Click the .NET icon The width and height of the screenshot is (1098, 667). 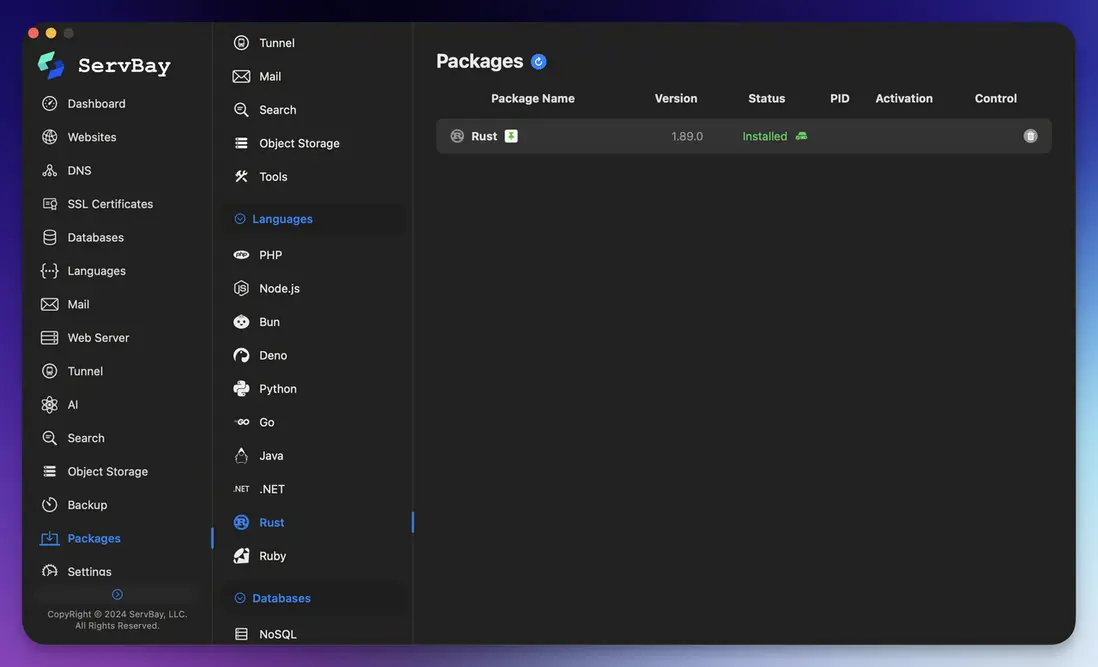[242, 489]
